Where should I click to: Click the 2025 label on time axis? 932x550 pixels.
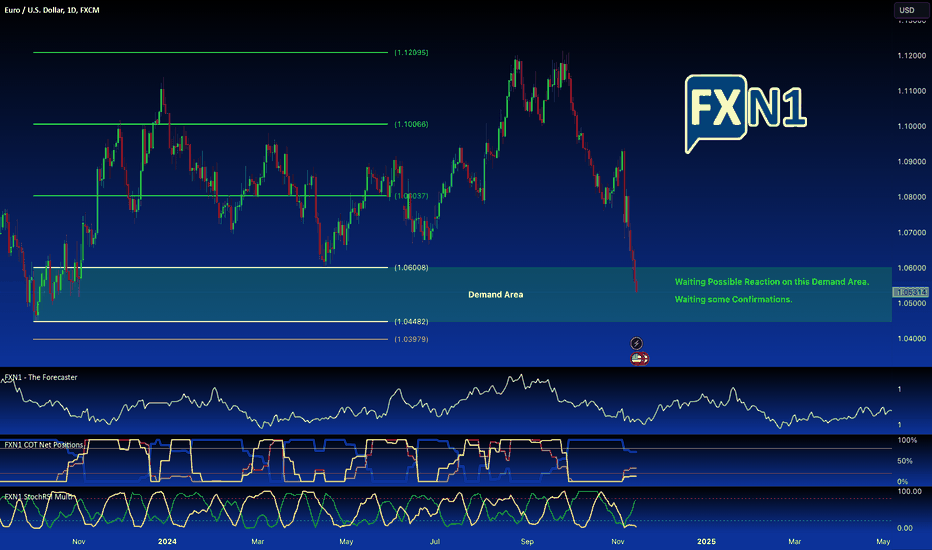point(706,542)
